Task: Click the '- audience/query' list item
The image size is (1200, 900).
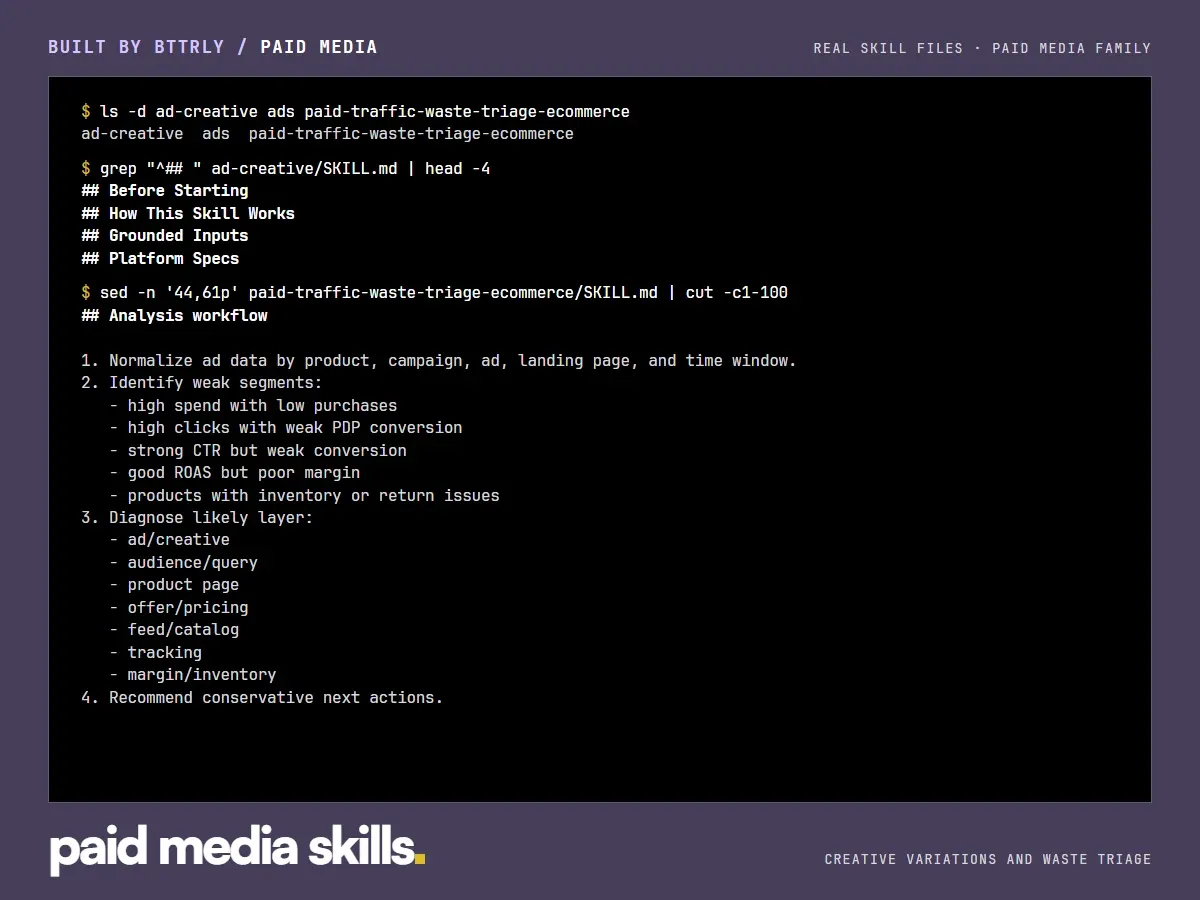Action: pyautogui.click(x=183, y=563)
